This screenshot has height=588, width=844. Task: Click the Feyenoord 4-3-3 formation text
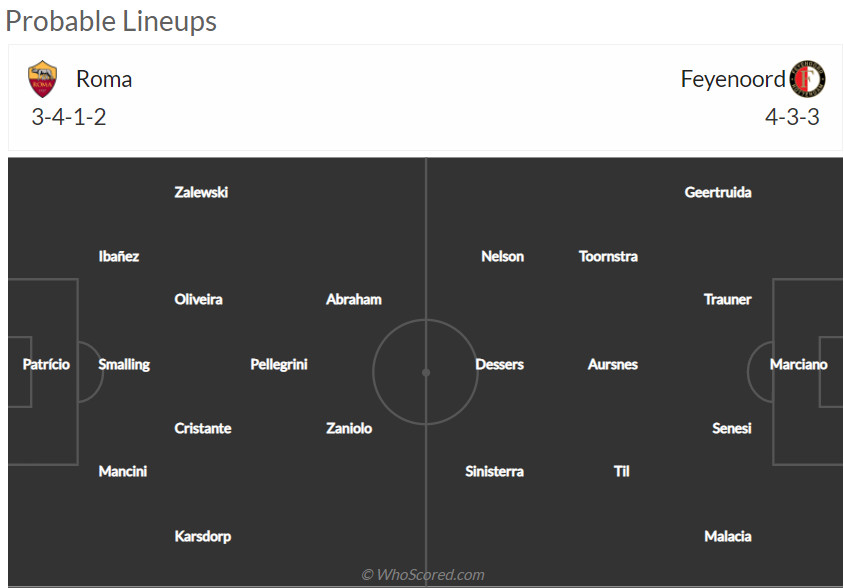coord(792,117)
